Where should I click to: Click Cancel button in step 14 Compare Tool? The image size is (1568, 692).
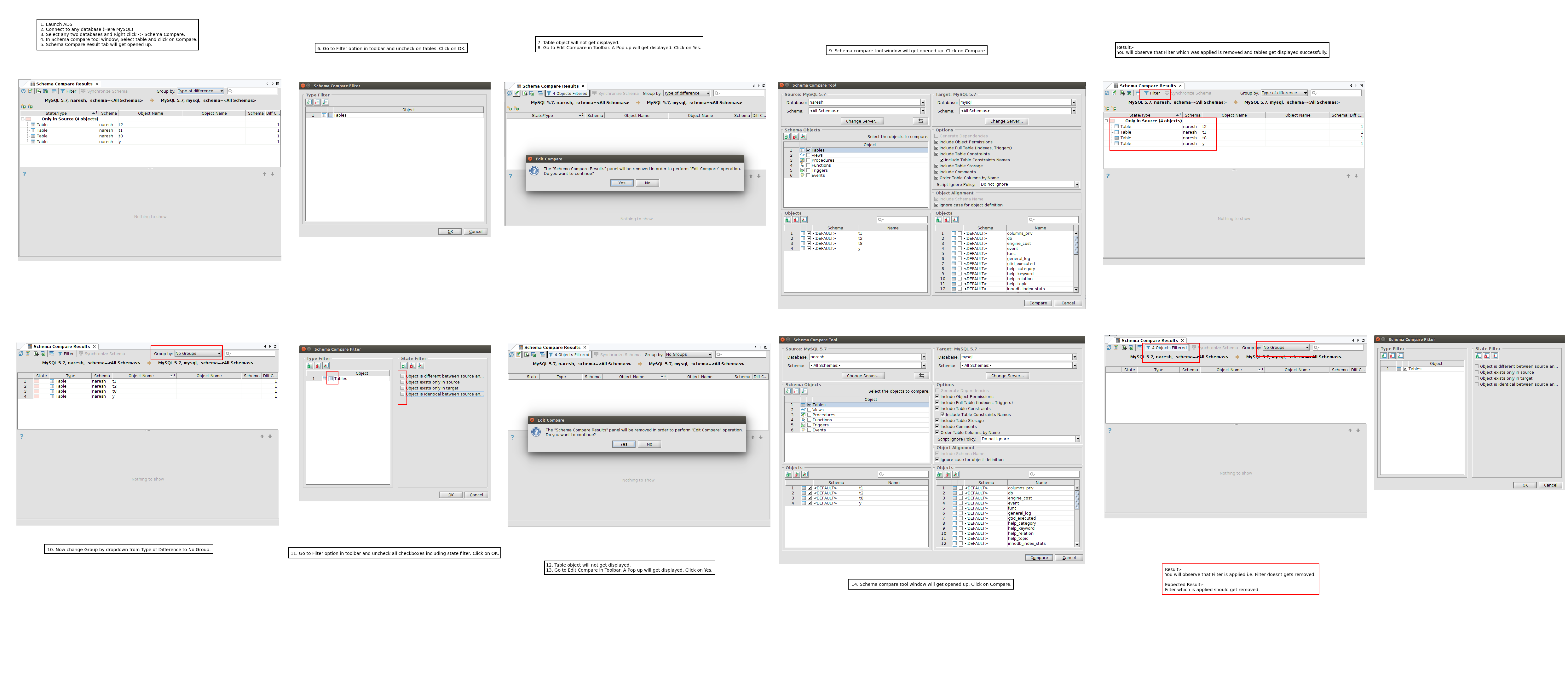[x=1069, y=557]
